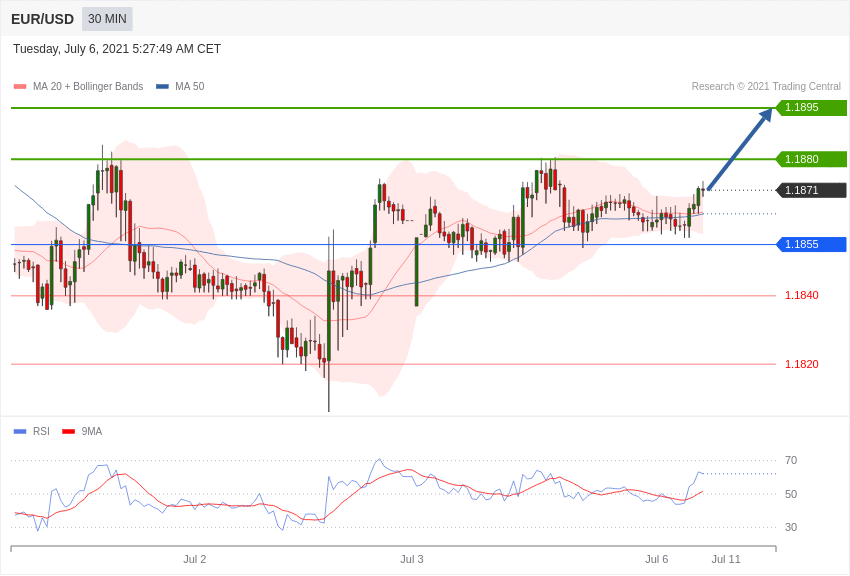Click the 1.1895 green target price tag
This screenshot has width=850, height=576.
pyautogui.click(x=811, y=108)
